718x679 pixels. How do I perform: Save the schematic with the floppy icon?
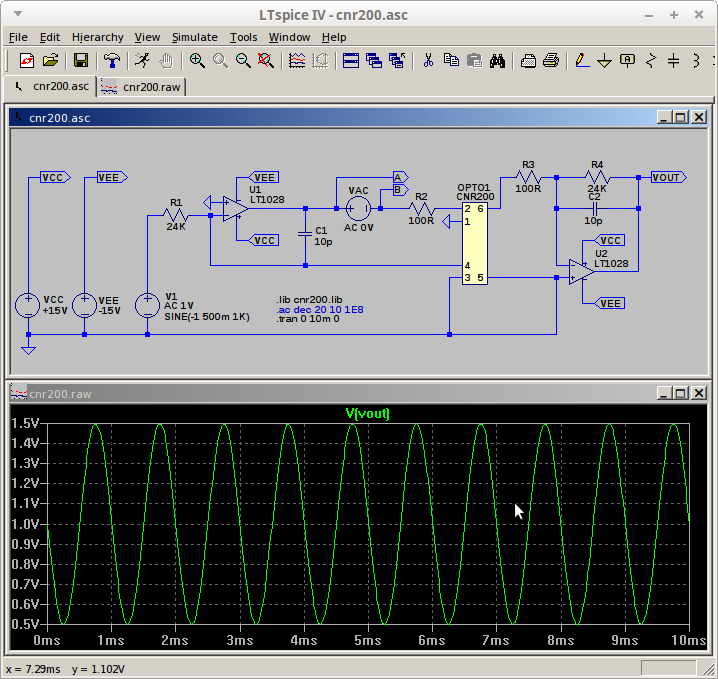[x=81, y=60]
